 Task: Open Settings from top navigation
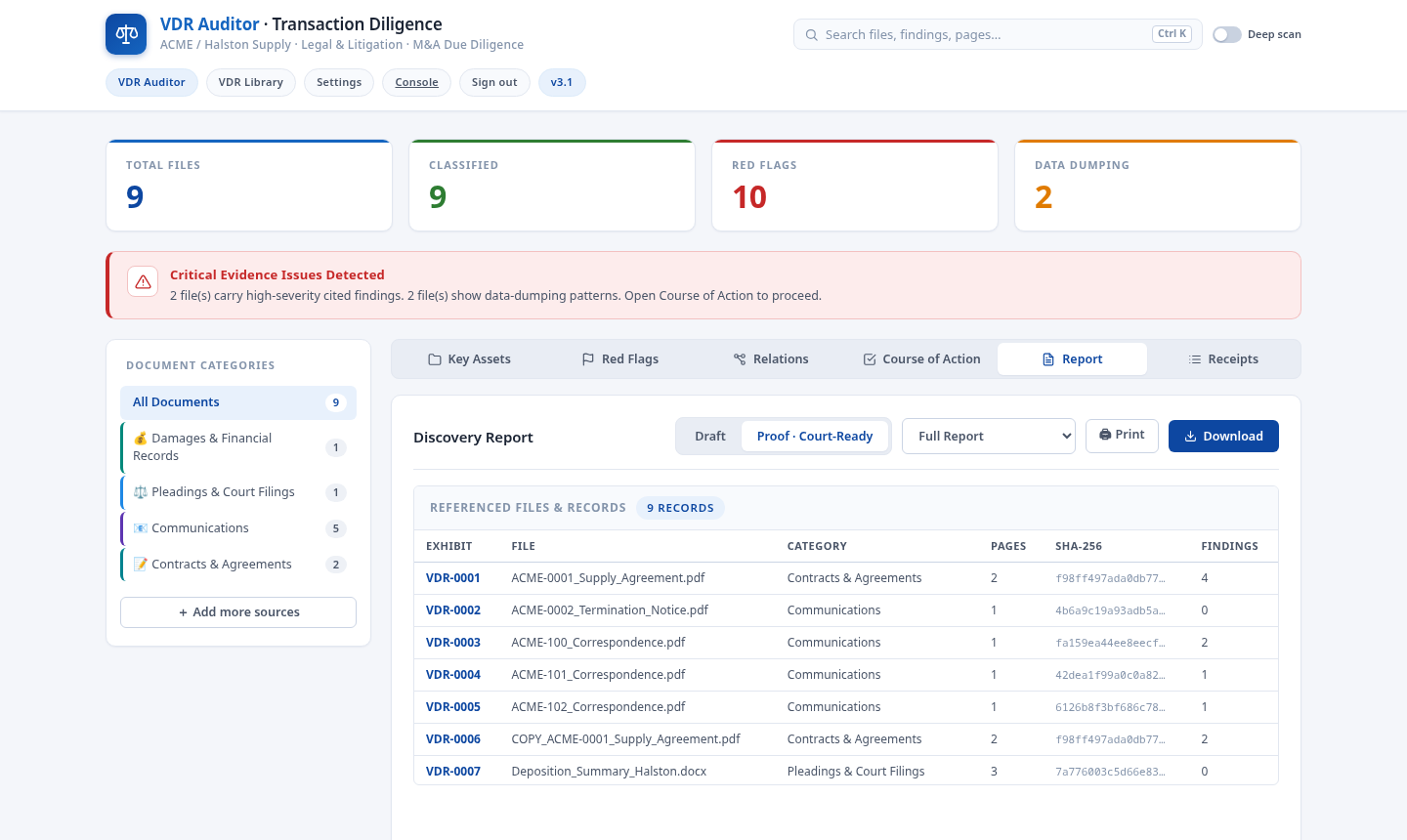pyautogui.click(x=339, y=82)
